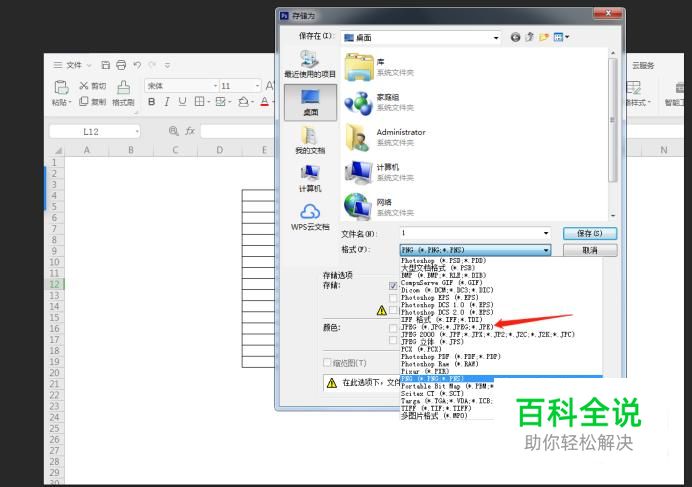Uncheck the checked box beside 存储
Screen dimensions: 692x487
393,286
